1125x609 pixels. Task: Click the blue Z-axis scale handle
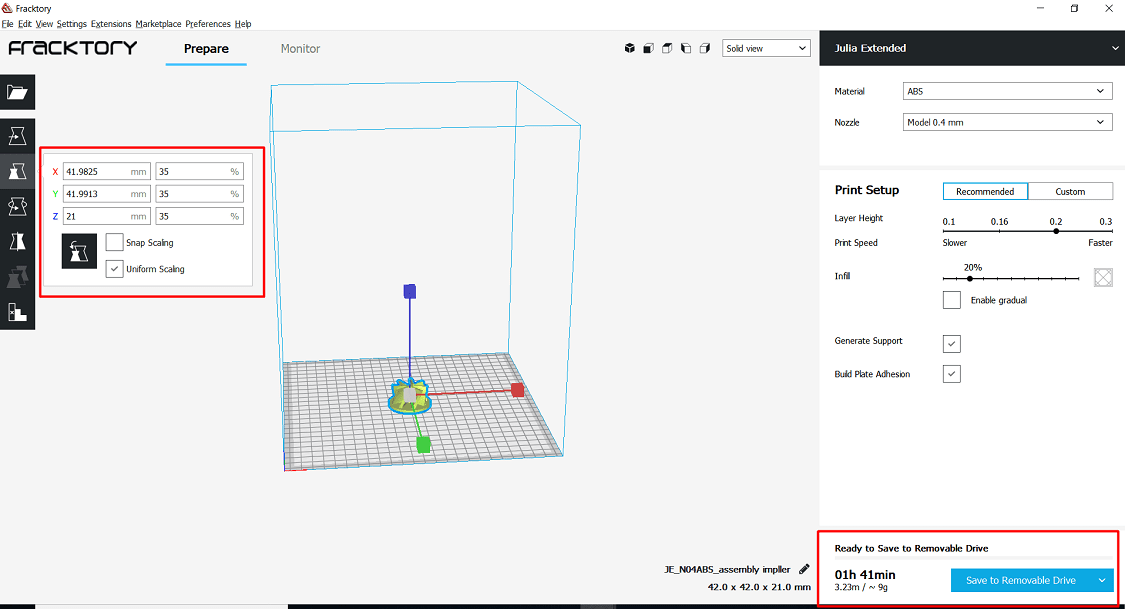point(410,291)
